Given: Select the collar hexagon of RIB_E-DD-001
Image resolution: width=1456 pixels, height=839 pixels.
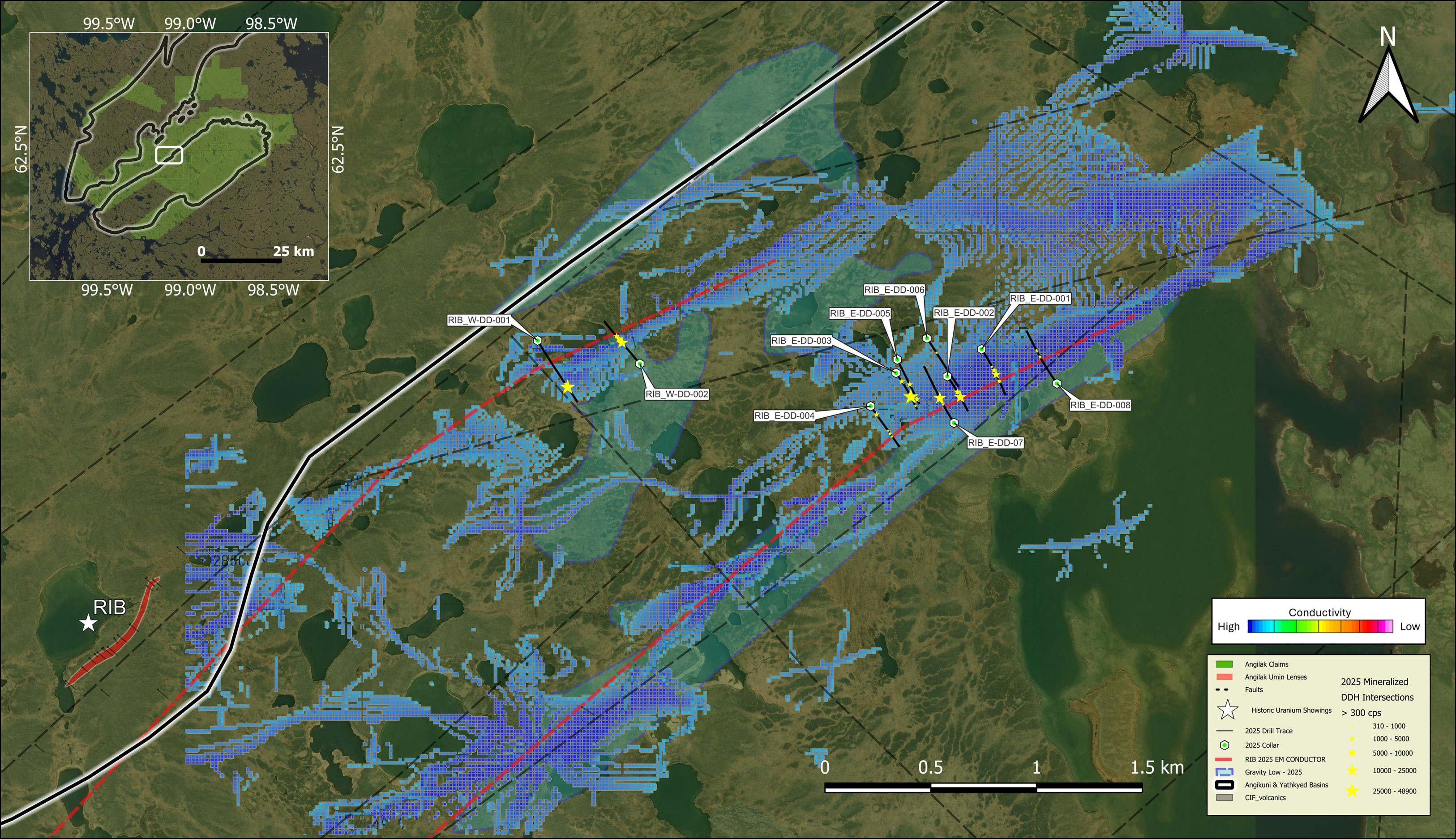Looking at the screenshot, I should coord(981,349).
